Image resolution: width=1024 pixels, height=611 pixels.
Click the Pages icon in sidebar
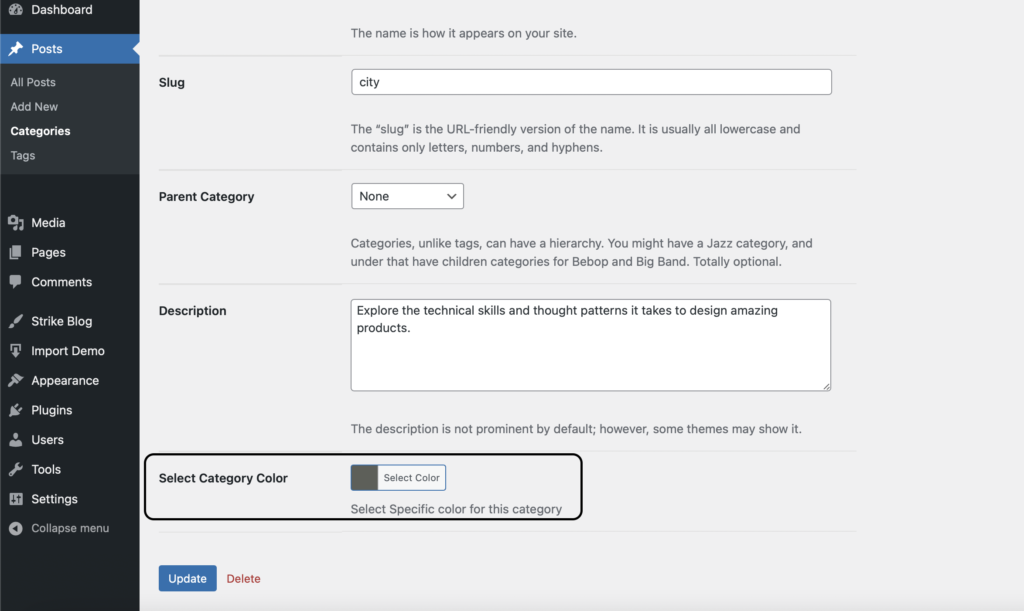[x=15, y=253]
